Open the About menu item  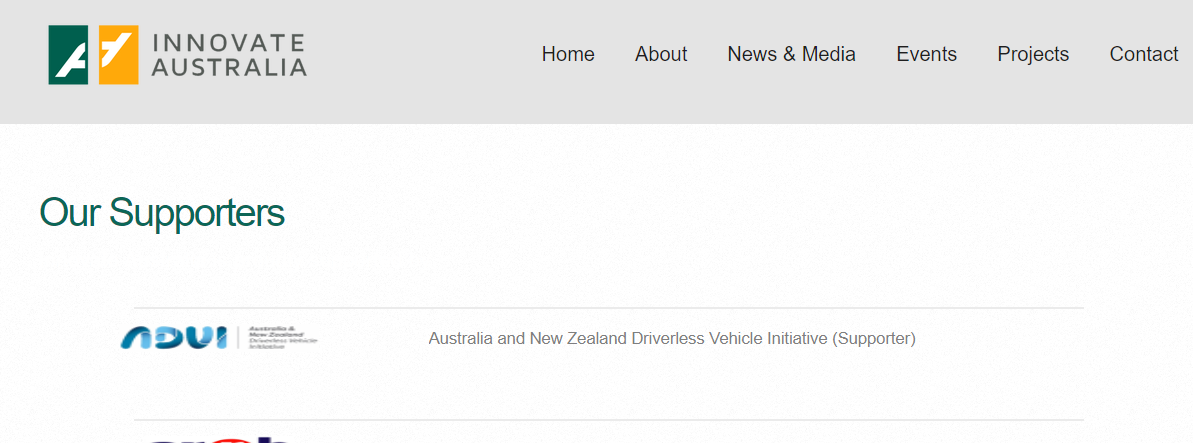[x=661, y=54]
